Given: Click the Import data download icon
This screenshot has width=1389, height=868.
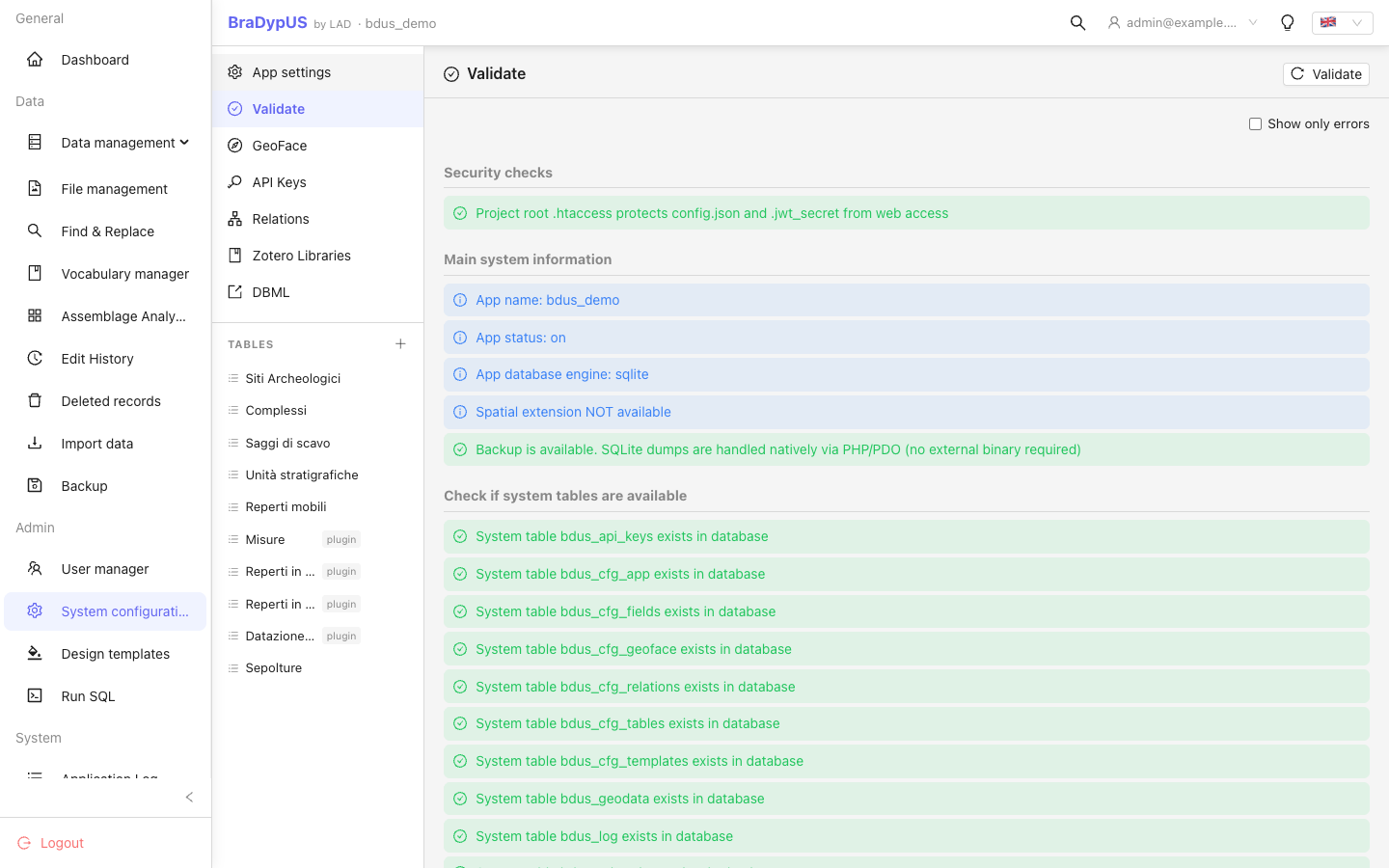Looking at the screenshot, I should click(35, 444).
